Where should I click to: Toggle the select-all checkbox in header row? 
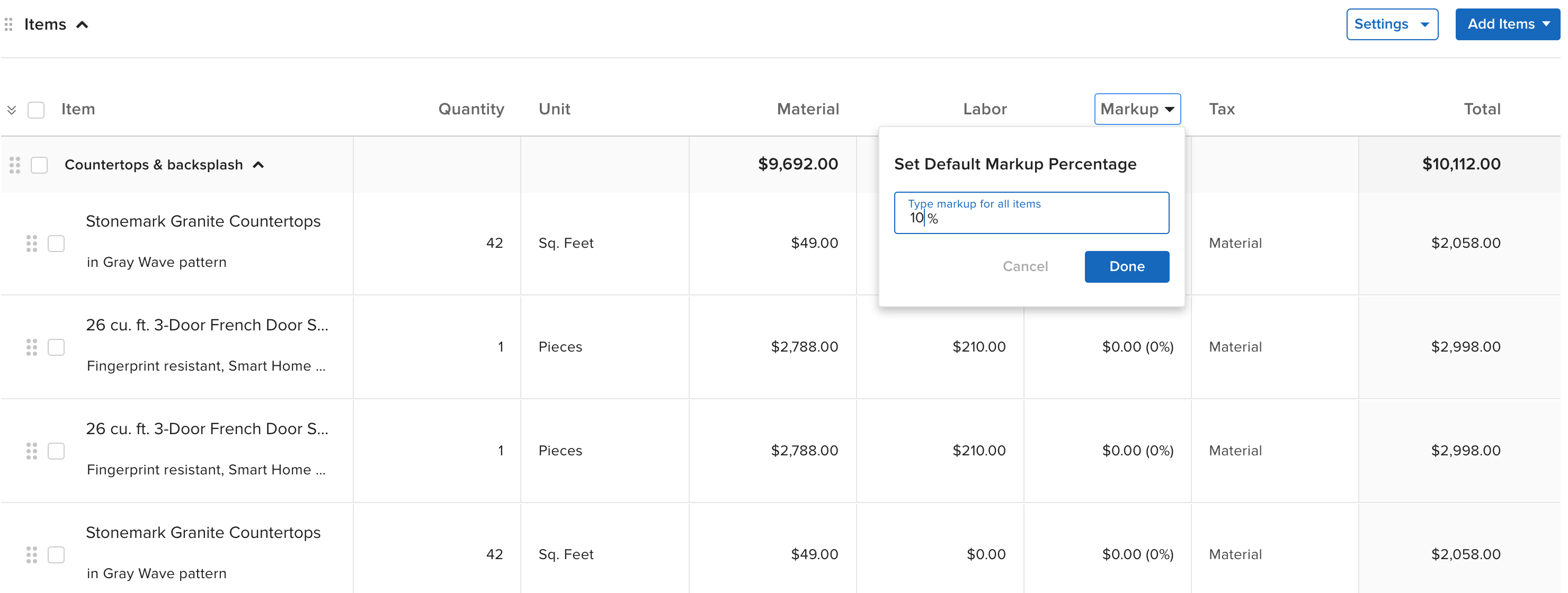36,109
